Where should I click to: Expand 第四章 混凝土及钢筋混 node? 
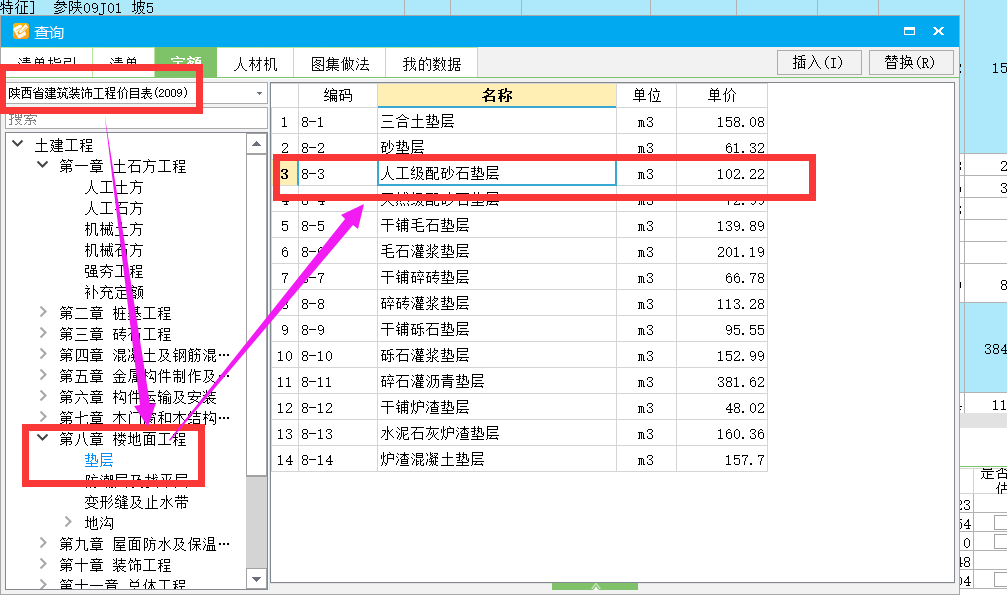click(43, 355)
